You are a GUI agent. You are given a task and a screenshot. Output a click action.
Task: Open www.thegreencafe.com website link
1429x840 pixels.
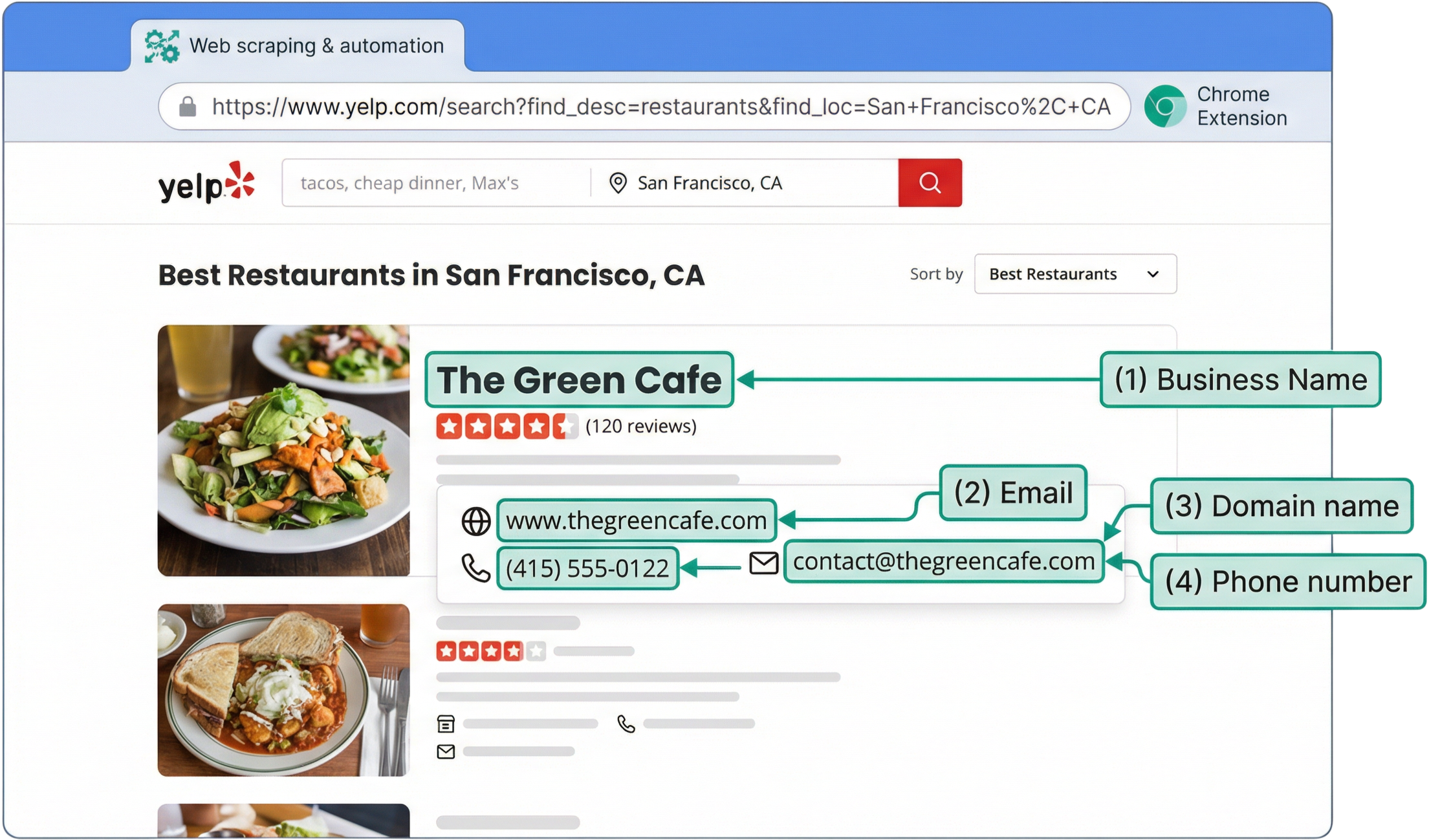point(636,521)
